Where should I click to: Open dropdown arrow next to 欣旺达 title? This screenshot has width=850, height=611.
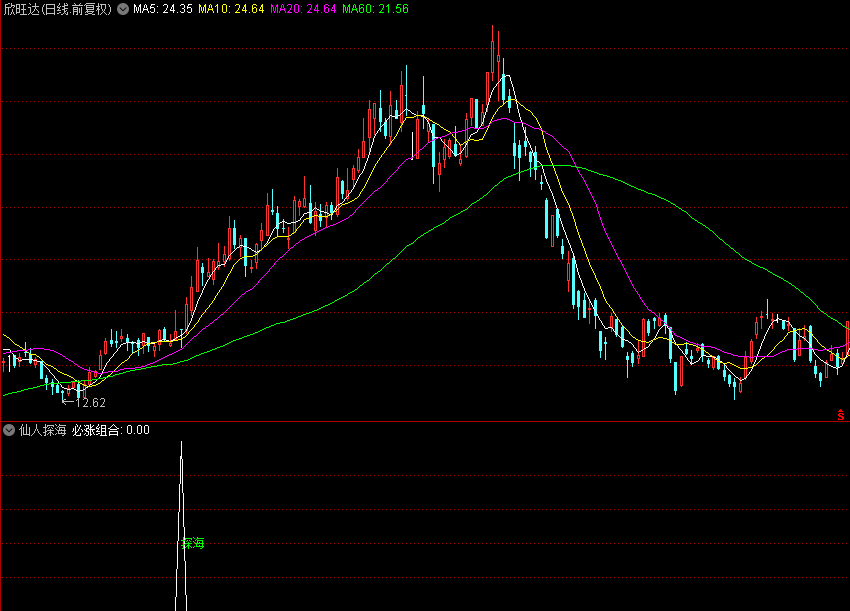point(123,9)
